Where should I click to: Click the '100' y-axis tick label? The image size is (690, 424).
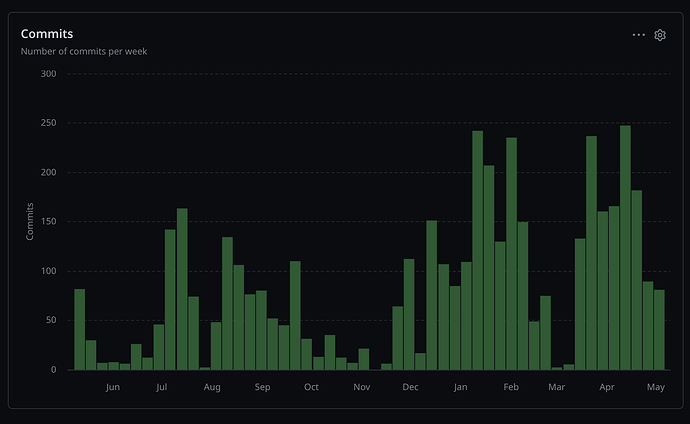48,271
